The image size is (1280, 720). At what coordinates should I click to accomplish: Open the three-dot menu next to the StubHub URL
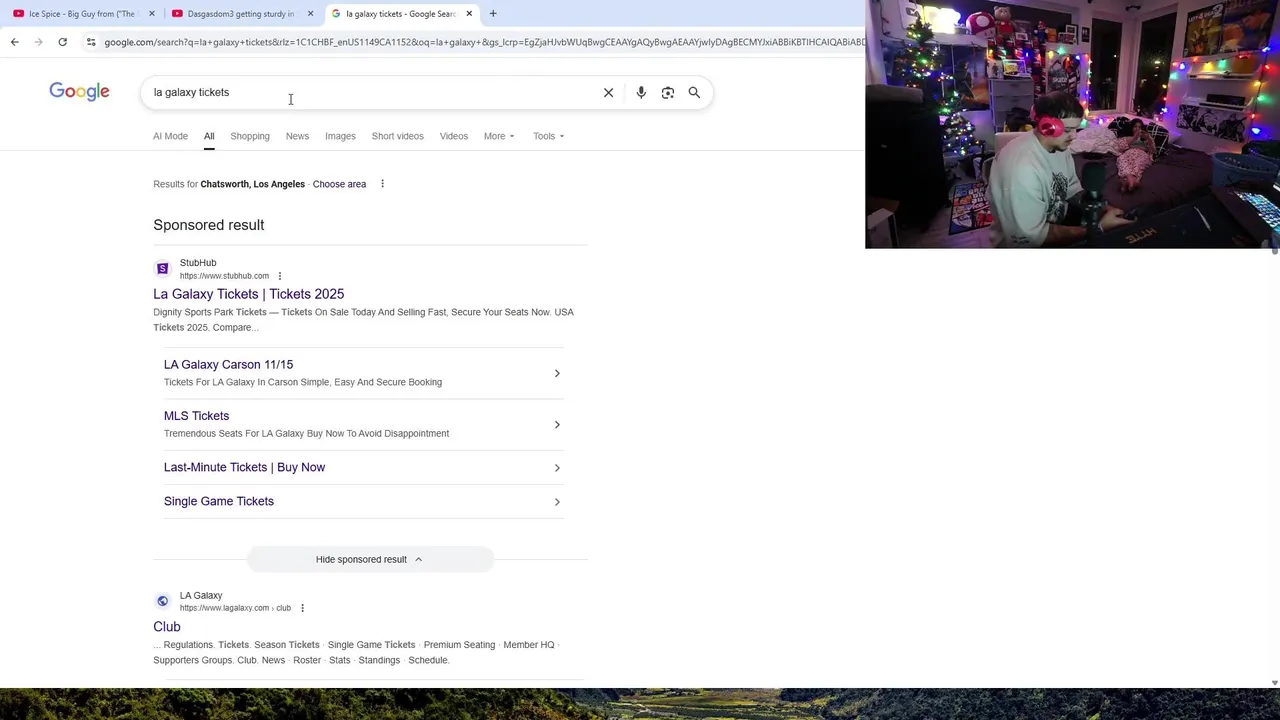tap(280, 276)
